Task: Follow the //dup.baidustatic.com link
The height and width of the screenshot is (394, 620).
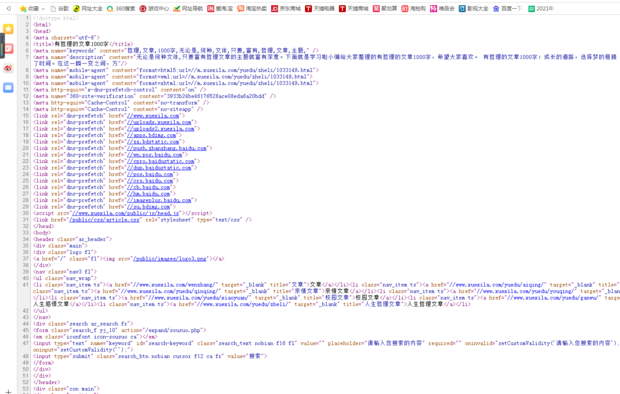Action: coord(159,168)
